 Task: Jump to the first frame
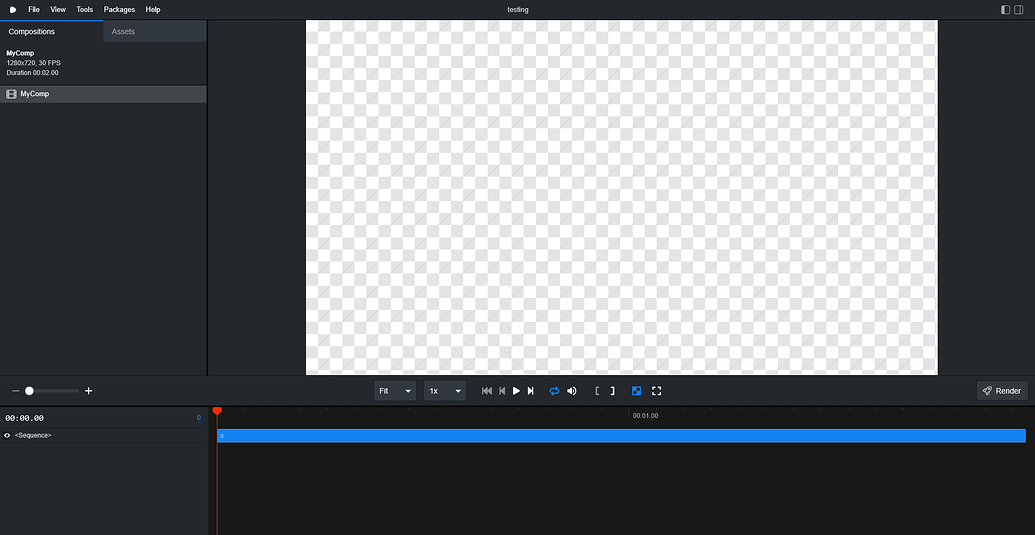point(487,391)
